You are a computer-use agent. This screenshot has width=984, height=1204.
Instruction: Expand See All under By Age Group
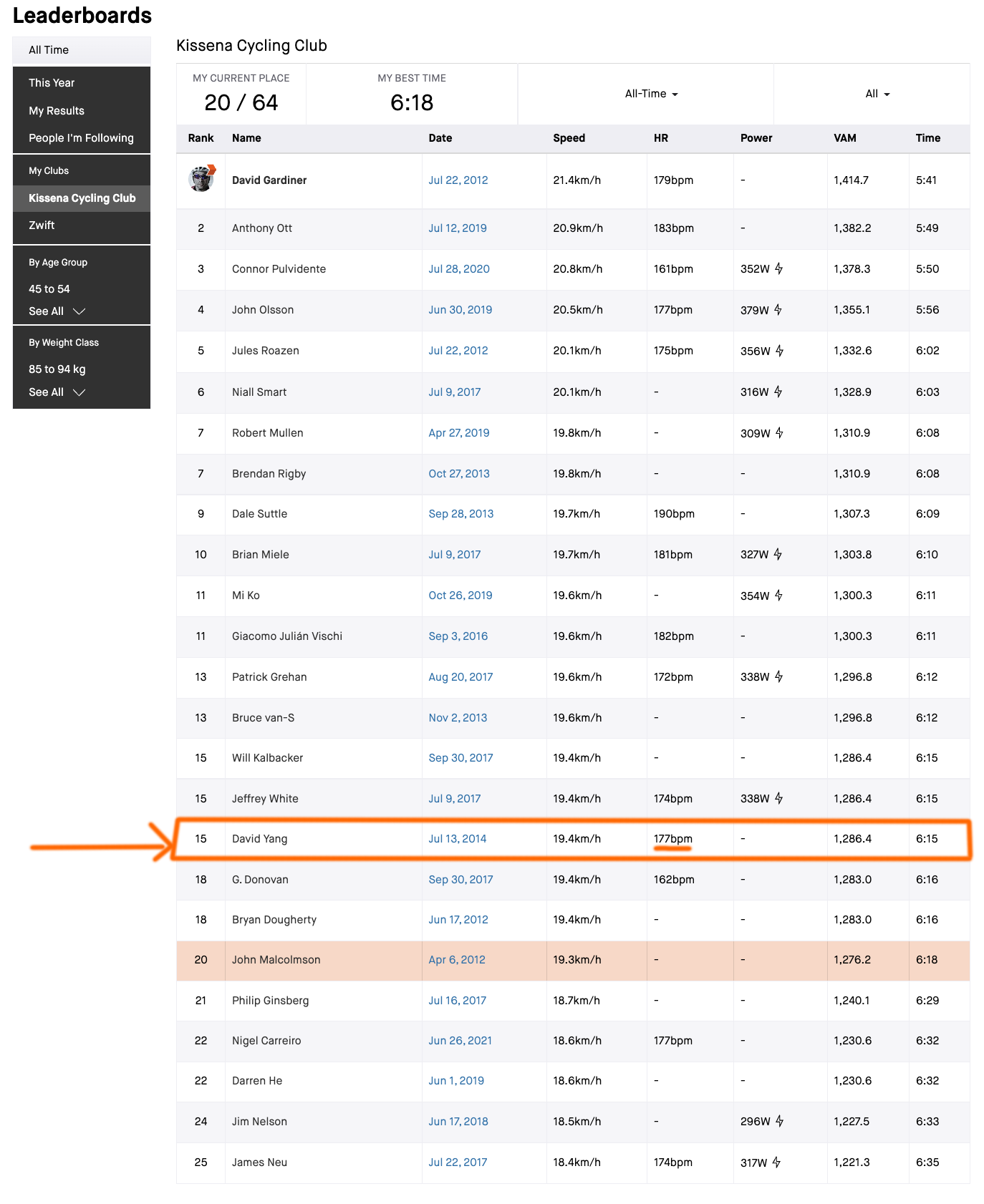(57, 311)
